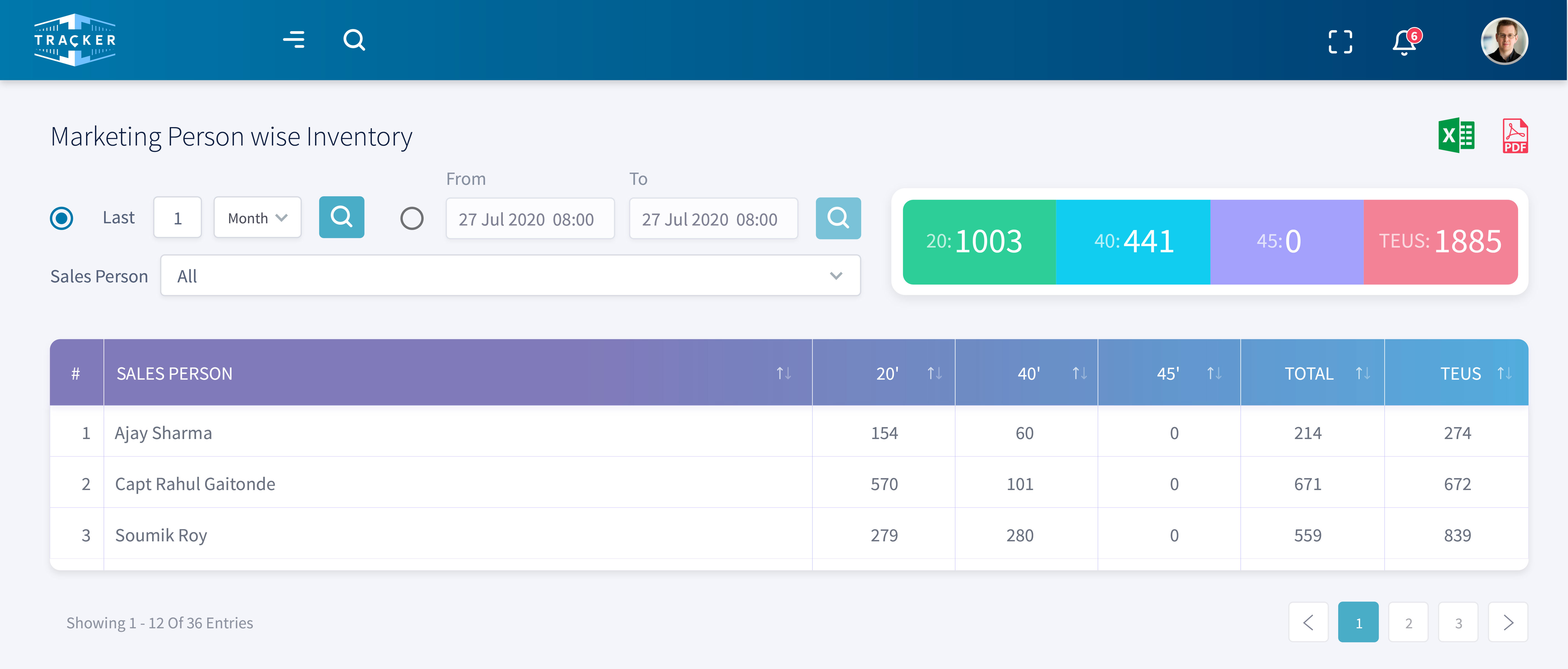Screen dimensions: 1568x669
Task: Select the Last period radio button
Action: tap(62, 218)
